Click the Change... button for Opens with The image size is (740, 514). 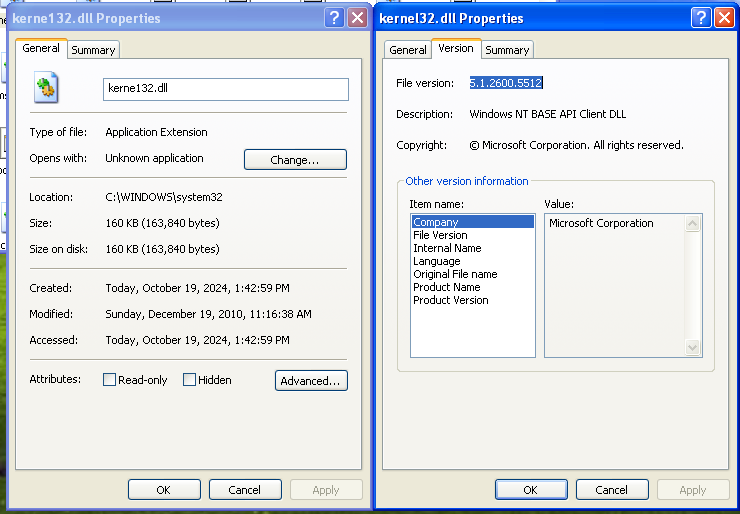pos(295,160)
